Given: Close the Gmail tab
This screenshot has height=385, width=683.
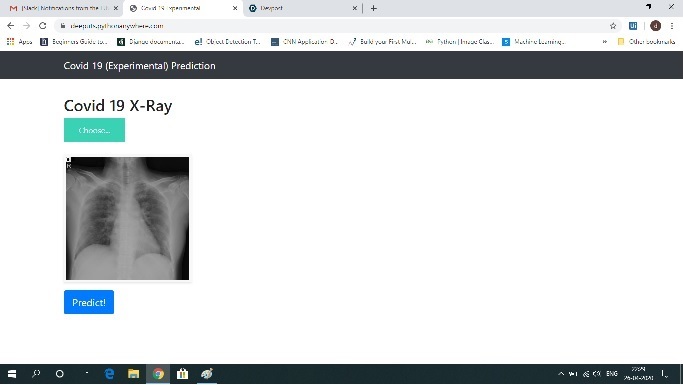Looking at the screenshot, I should coord(116,8).
